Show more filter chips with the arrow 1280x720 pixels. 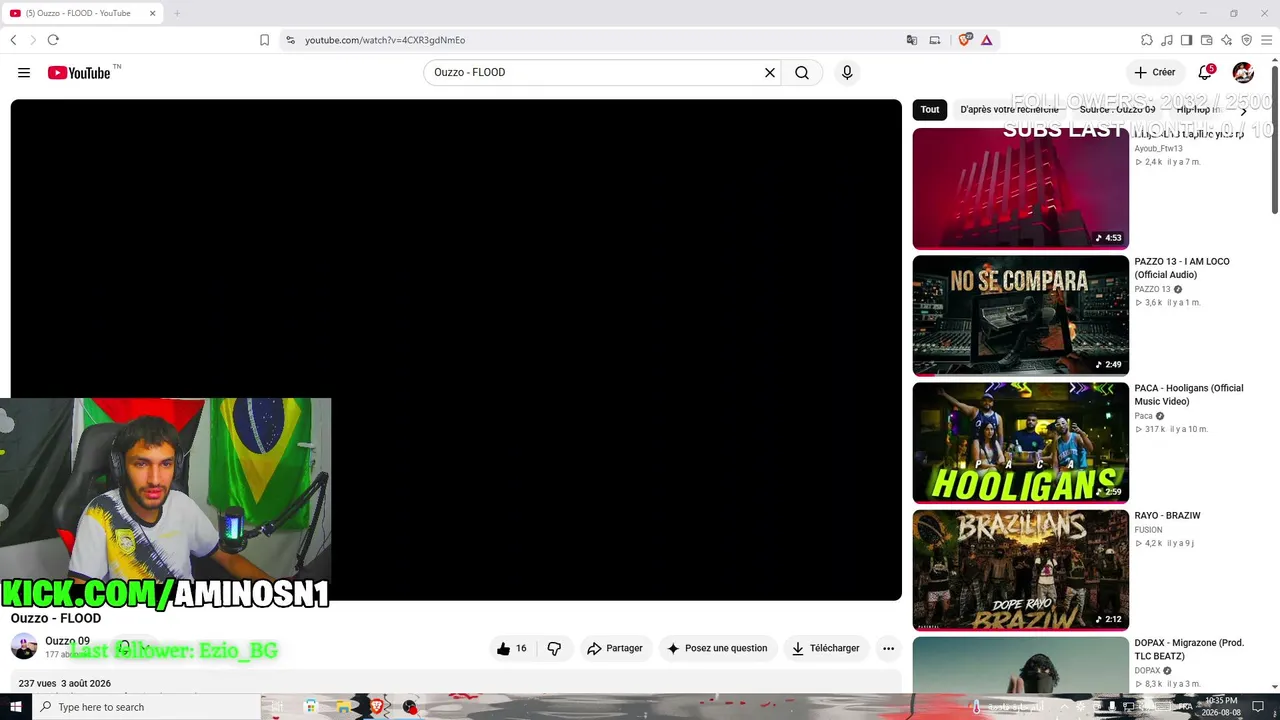pos(1243,110)
